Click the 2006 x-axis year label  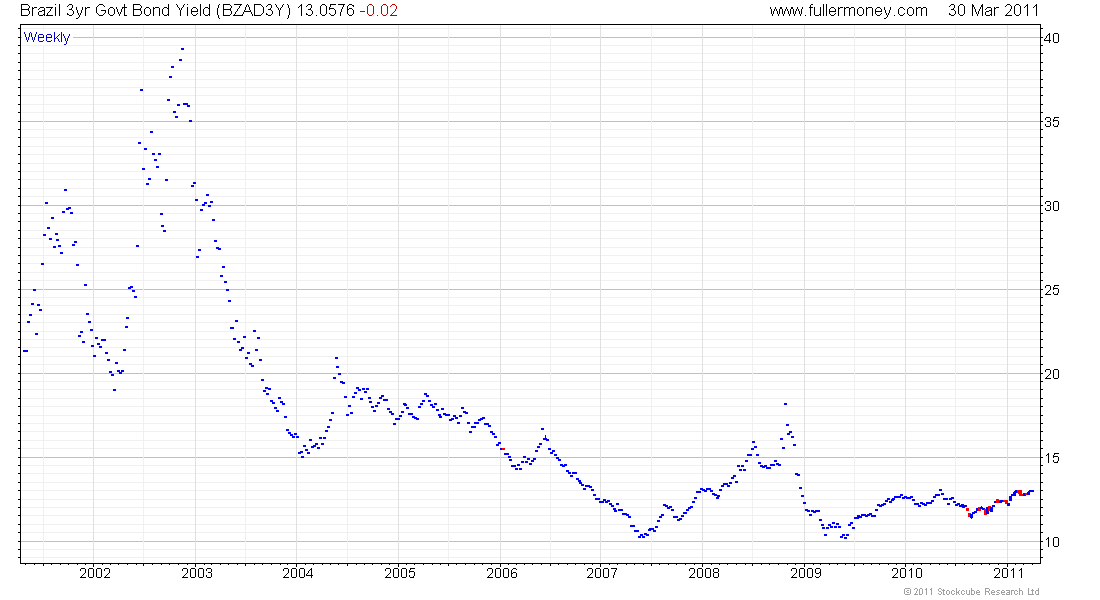pos(502,573)
